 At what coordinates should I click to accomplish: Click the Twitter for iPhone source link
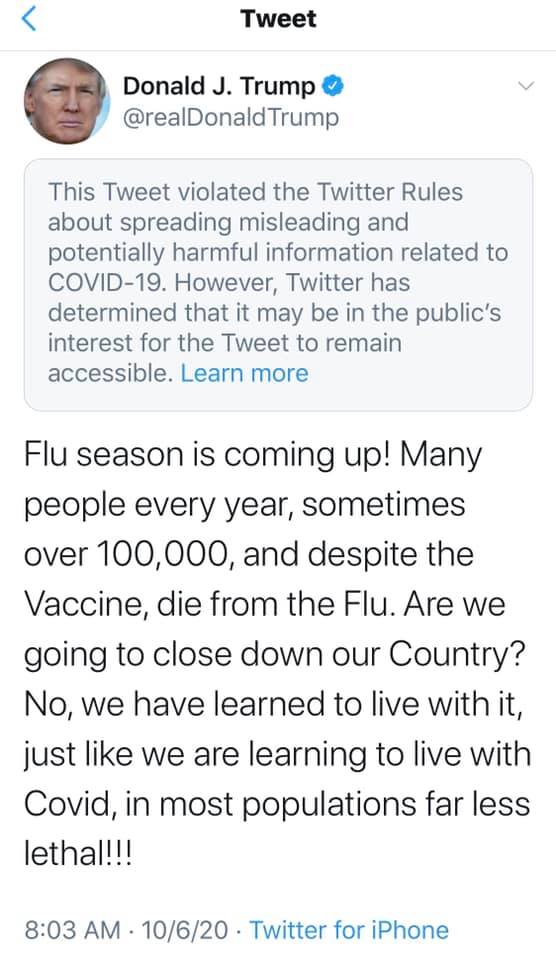coord(349,930)
